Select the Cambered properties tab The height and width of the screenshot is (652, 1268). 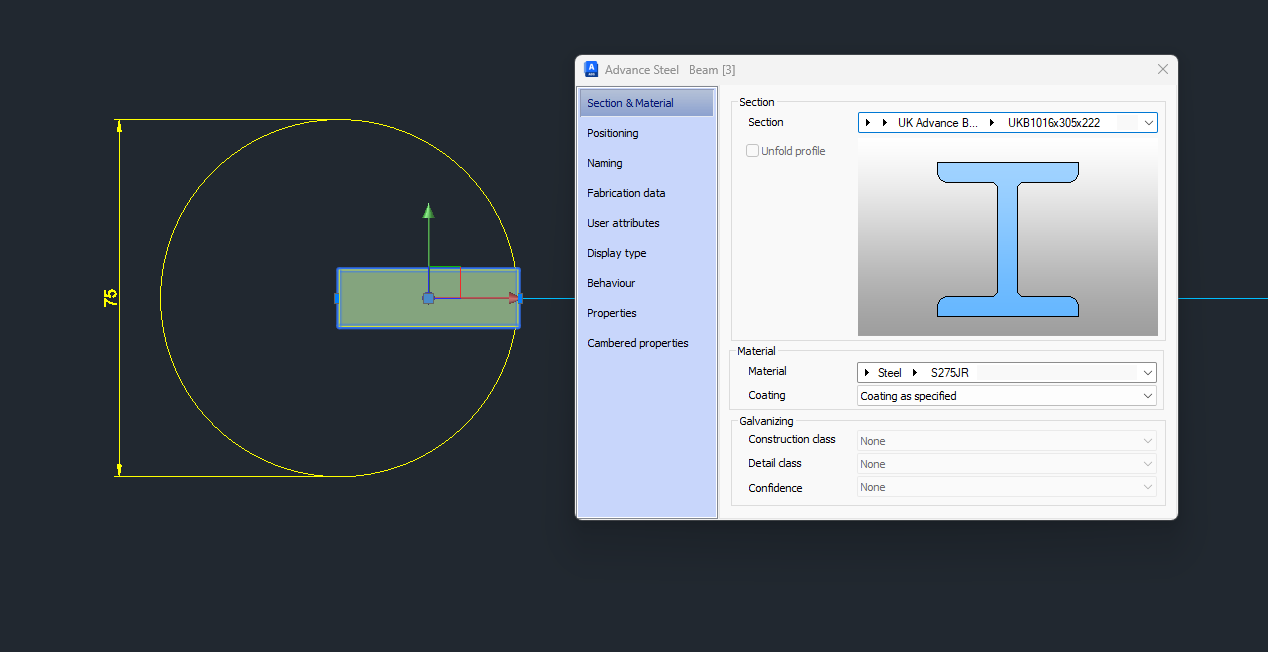[646, 343]
